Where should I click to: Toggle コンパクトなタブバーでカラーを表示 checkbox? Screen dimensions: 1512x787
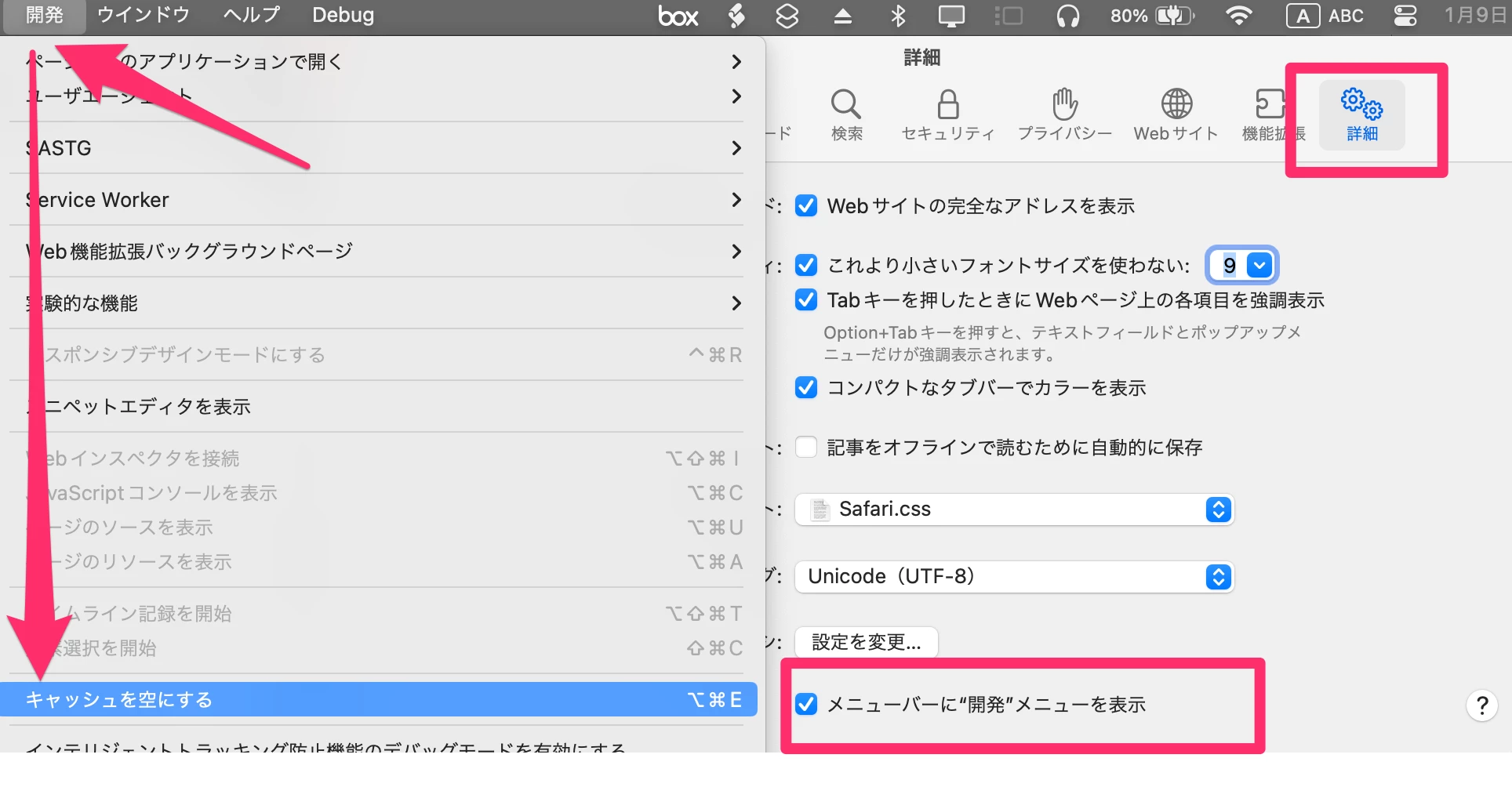pos(806,387)
